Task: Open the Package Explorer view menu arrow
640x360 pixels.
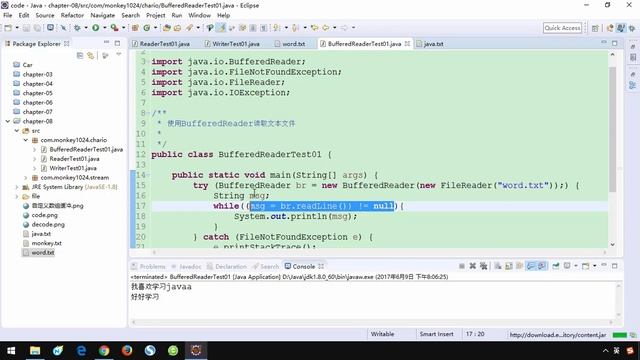Action: [118, 54]
